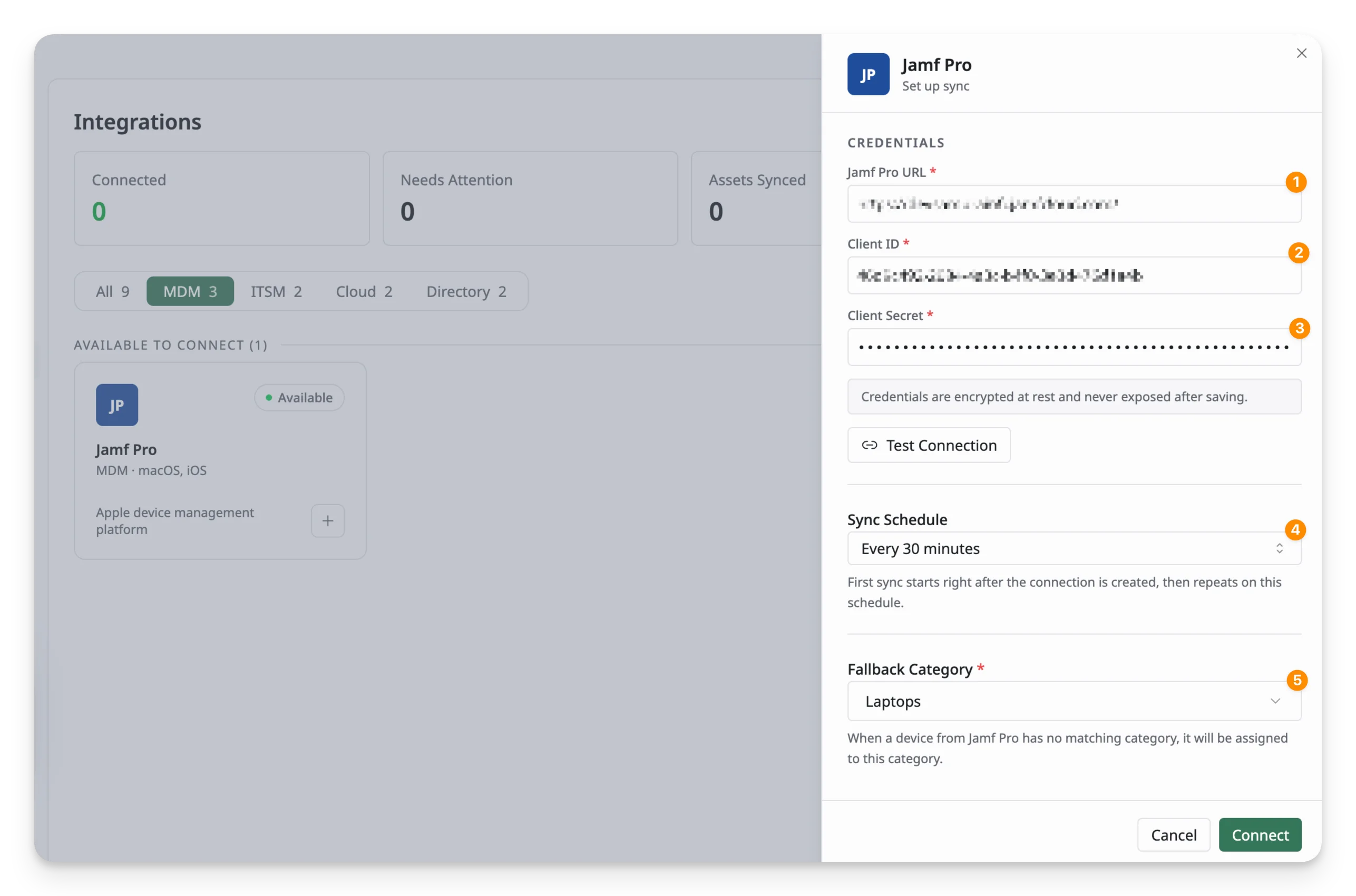
Task: Switch to the All integrations tab
Action: [112, 291]
